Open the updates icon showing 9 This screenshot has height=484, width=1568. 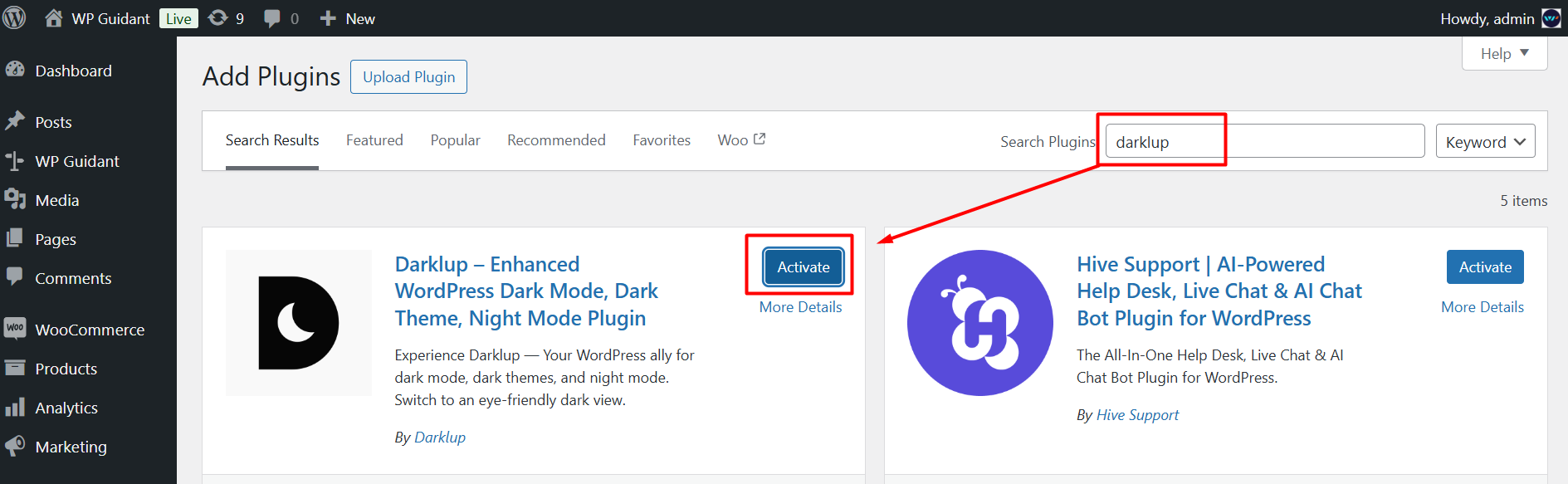coord(217,17)
